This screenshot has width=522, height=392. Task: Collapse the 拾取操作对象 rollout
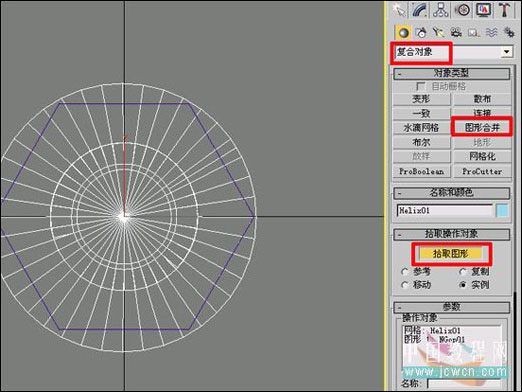tap(452, 234)
